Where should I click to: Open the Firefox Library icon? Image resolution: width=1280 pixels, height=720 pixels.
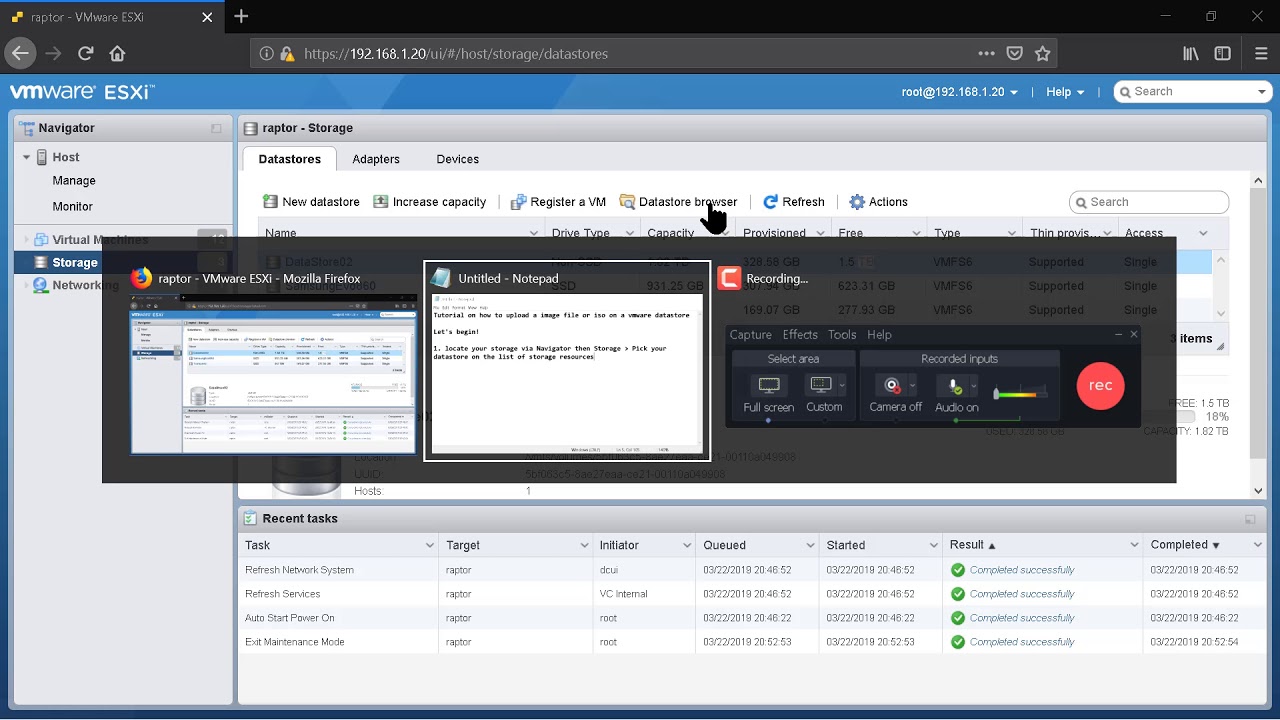pyautogui.click(x=1191, y=54)
